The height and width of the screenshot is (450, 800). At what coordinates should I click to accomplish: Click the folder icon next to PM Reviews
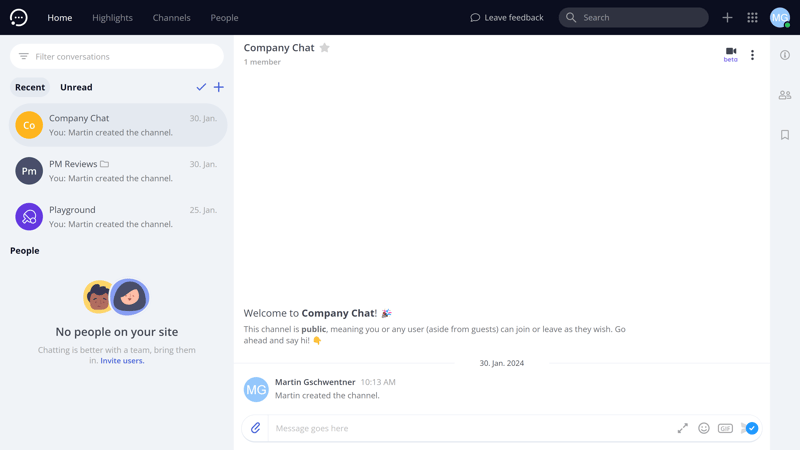pos(105,164)
